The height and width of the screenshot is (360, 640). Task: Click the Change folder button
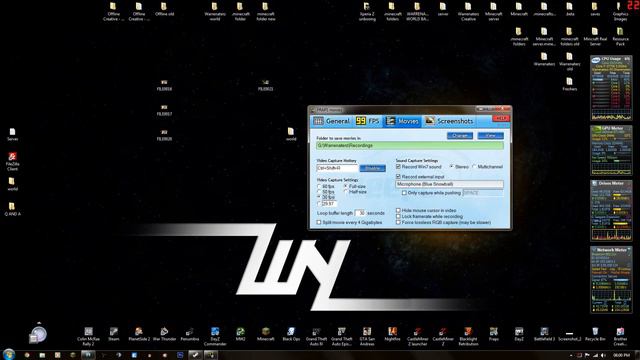460,136
